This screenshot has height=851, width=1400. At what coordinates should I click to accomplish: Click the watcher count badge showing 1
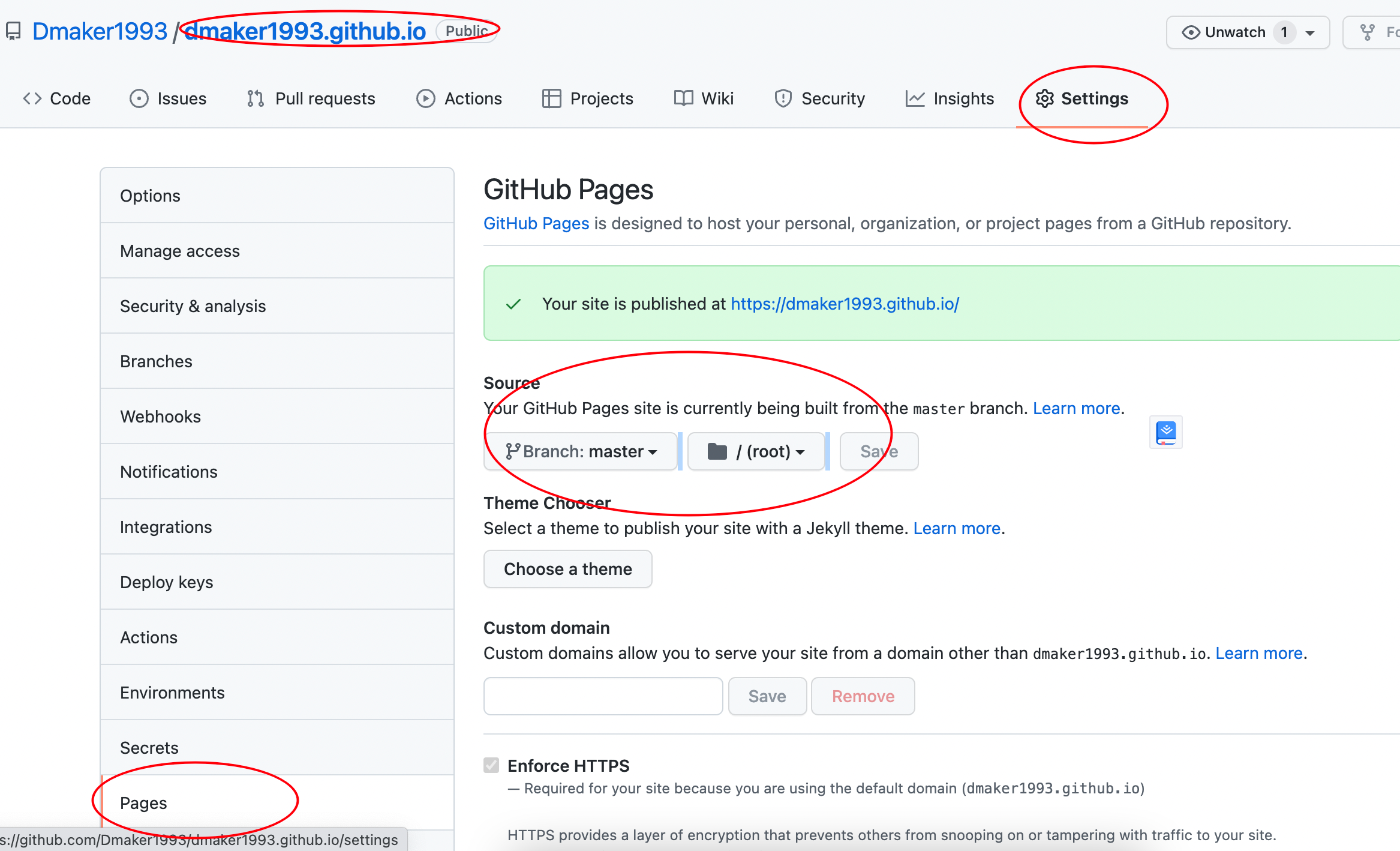1284,32
